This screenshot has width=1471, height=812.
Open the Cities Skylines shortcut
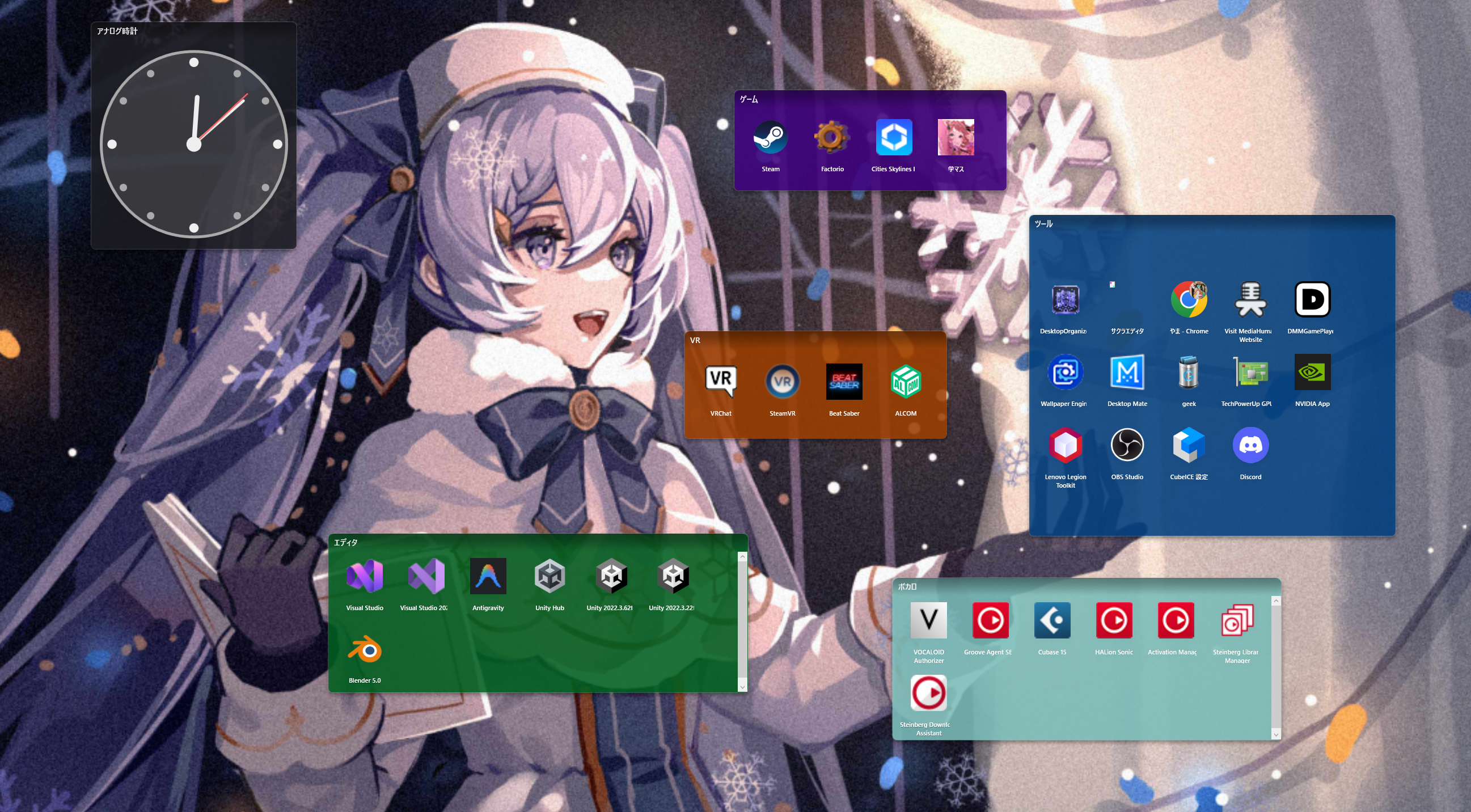894,138
